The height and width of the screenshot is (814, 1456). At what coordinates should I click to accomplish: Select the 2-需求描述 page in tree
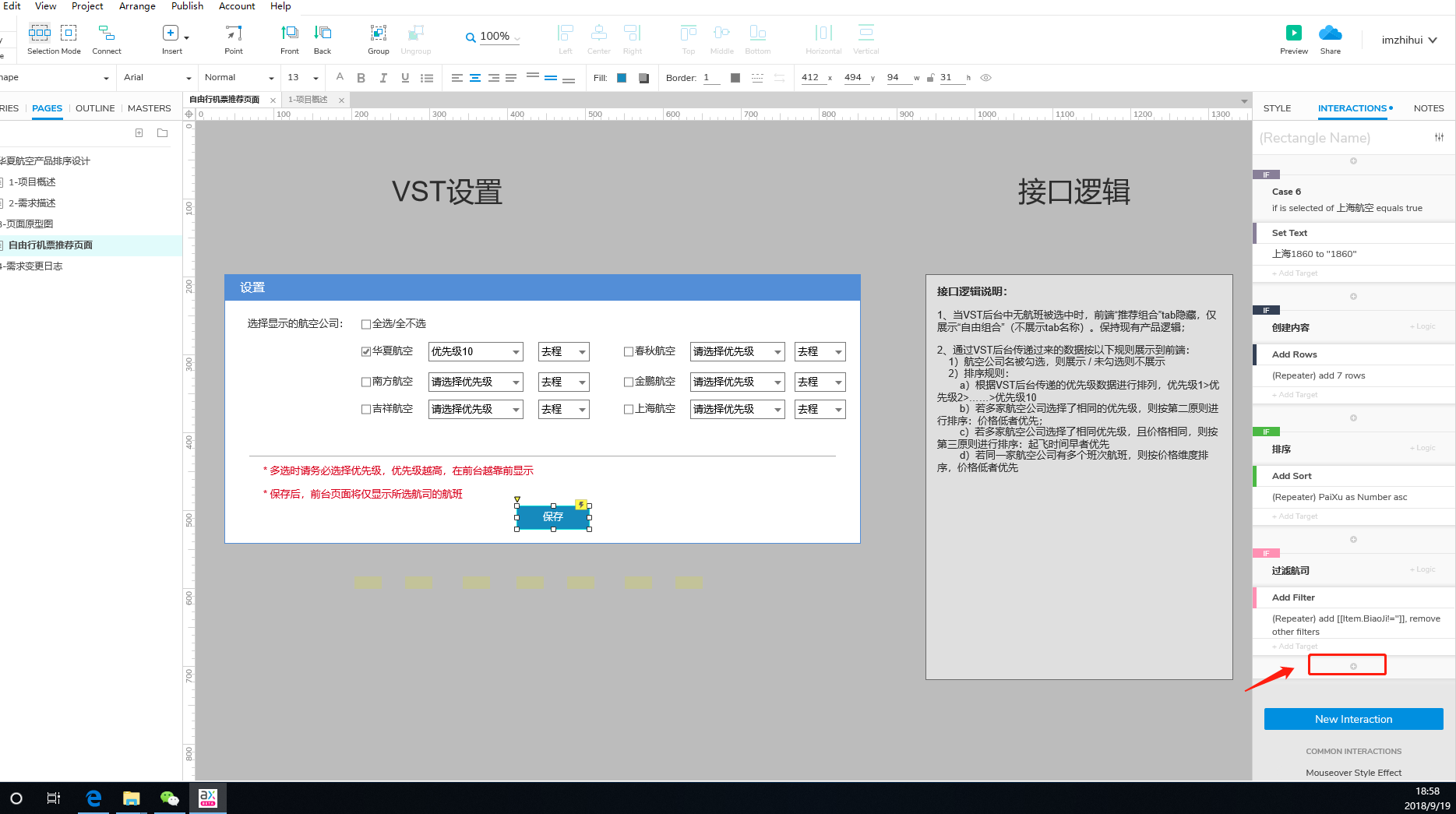click(x=32, y=203)
